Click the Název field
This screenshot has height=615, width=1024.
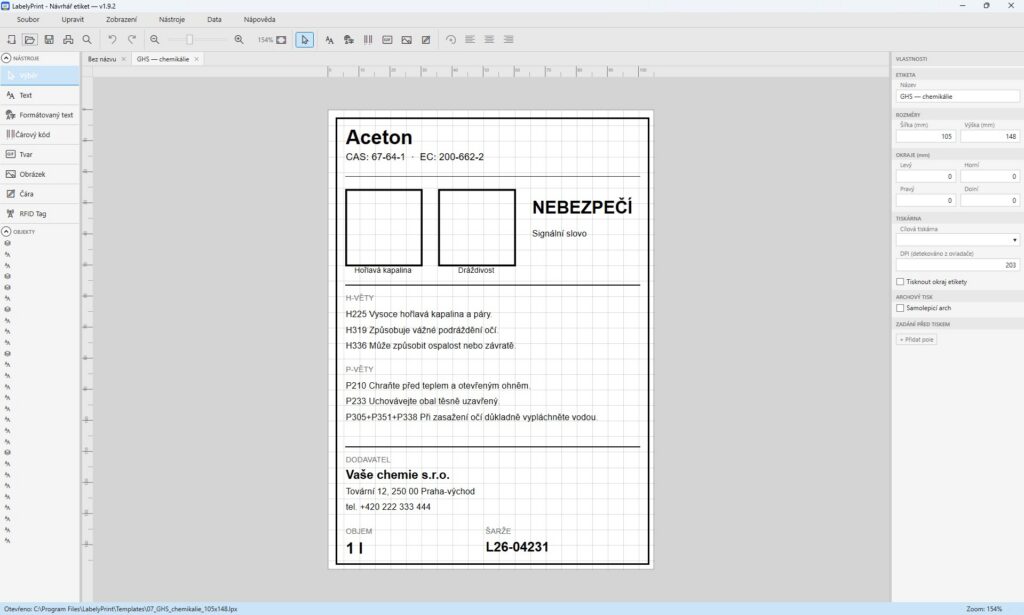pyautogui.click(x=957, y=97)
